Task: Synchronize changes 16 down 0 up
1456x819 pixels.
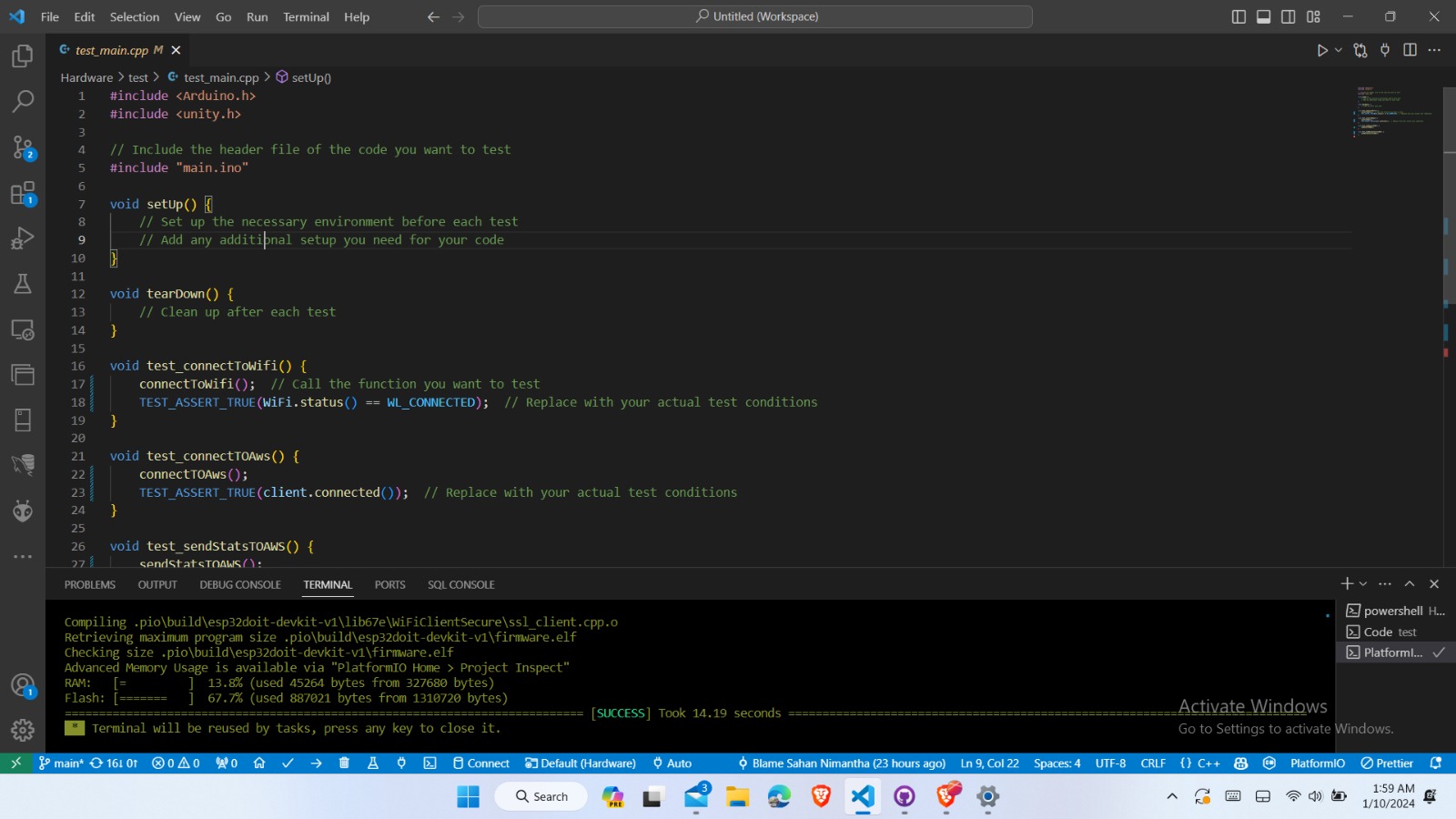Action: click(x=114, y=763)
